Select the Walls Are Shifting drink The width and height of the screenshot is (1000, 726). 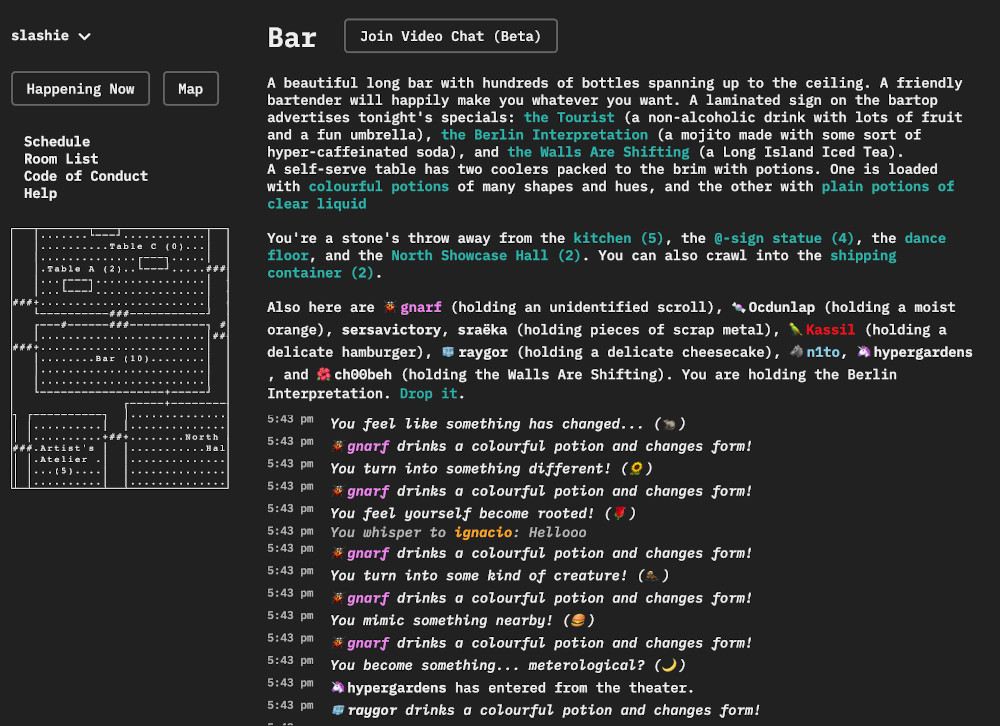(x=598, y=152)
